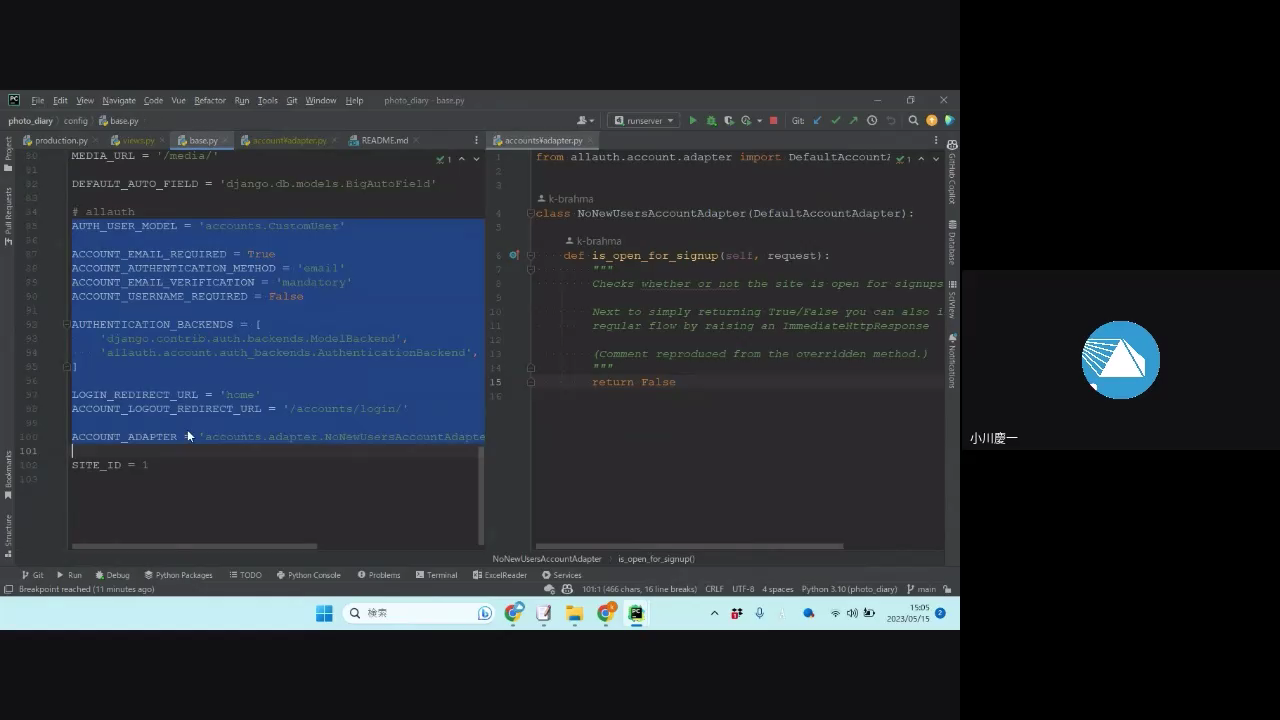Open Git history clock icon
Screen dimensions: 1280x720
pos(872,121)
